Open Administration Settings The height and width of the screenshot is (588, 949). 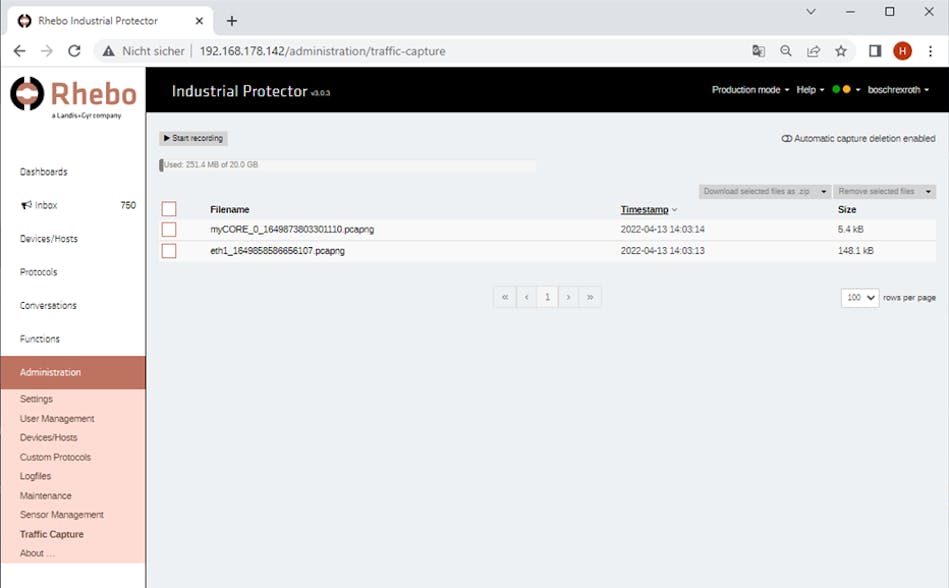pyautogui.click(x=36, y=399)
